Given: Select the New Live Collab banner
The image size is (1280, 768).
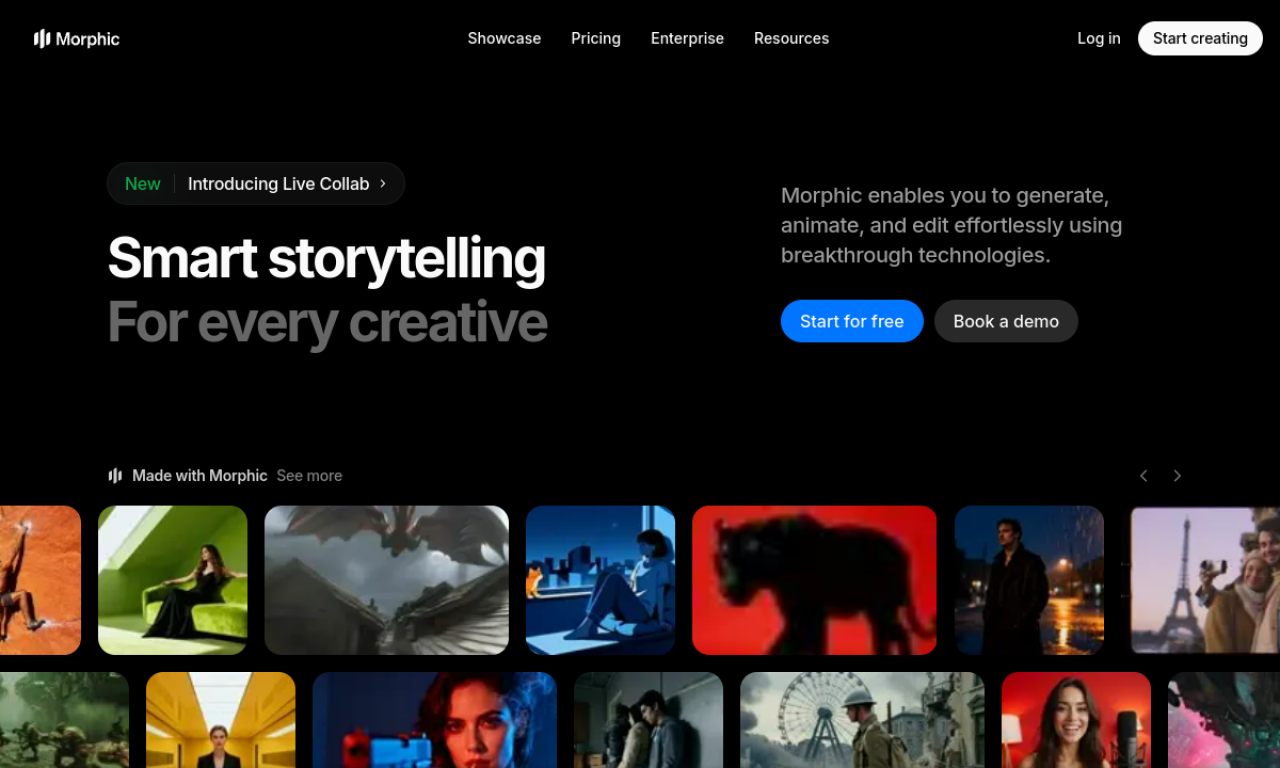Looking at the screenshot, I should tap(255, 183).
